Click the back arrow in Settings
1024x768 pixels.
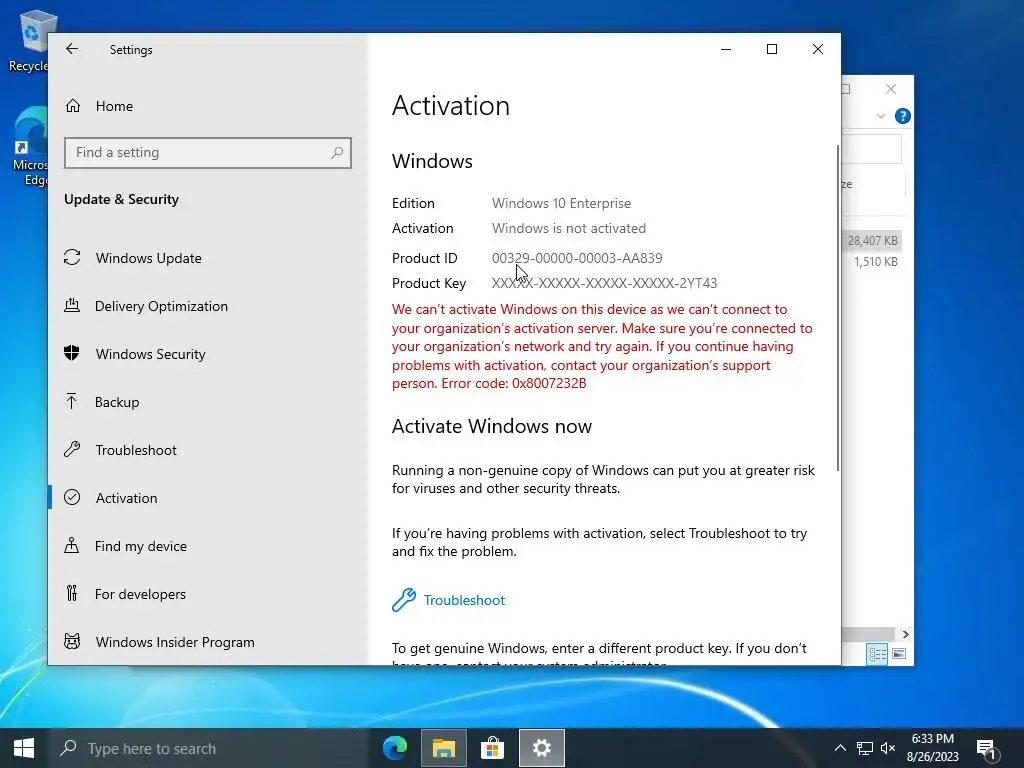pyautogui.click(x=72, y=49)
